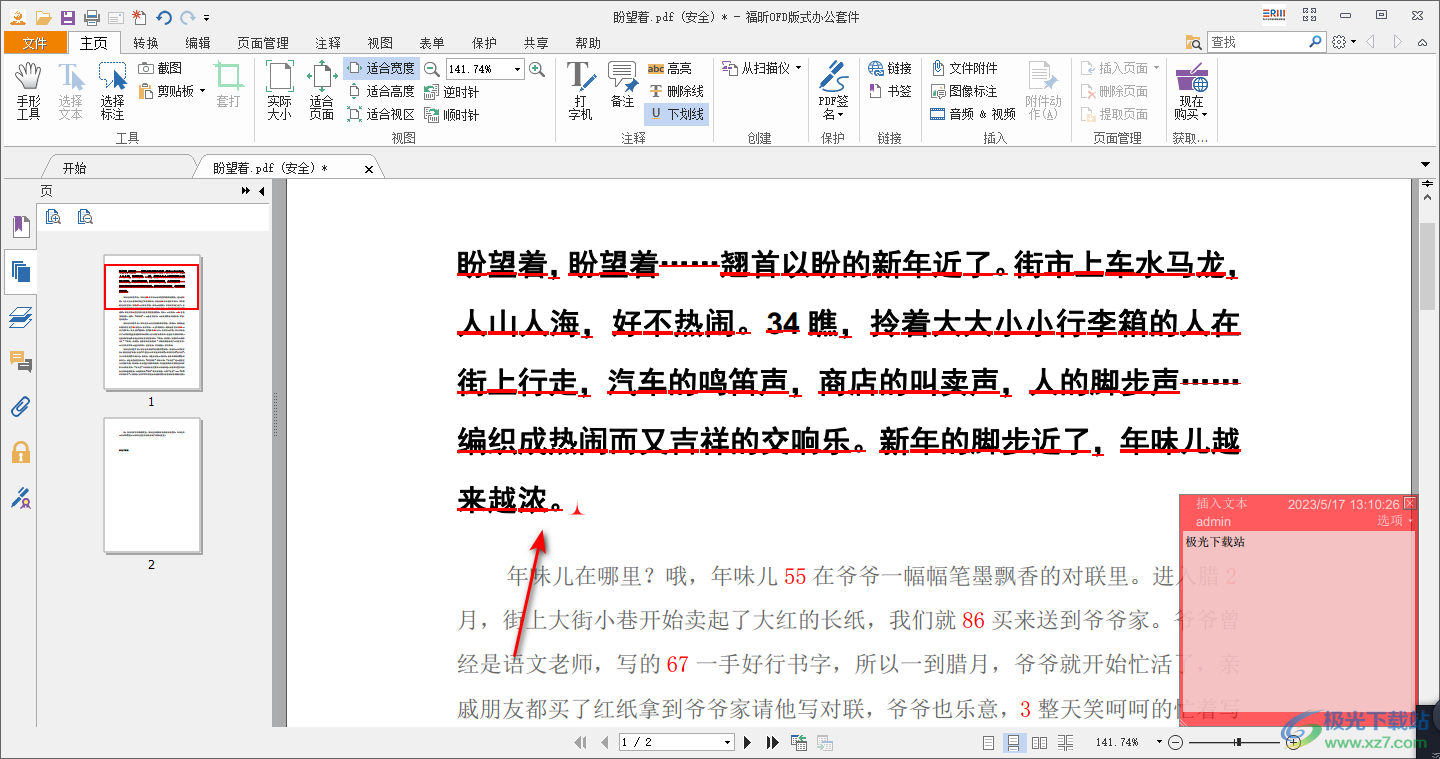Screen dimensions: 1440x759
Task: Select page 2 thumbnail
Action: 152,486
